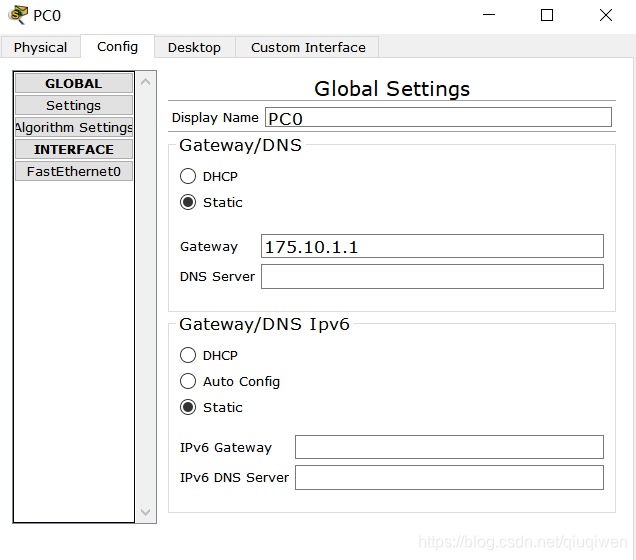
Task: Click the GLOBAL section header button
Action: coord(74,83)
